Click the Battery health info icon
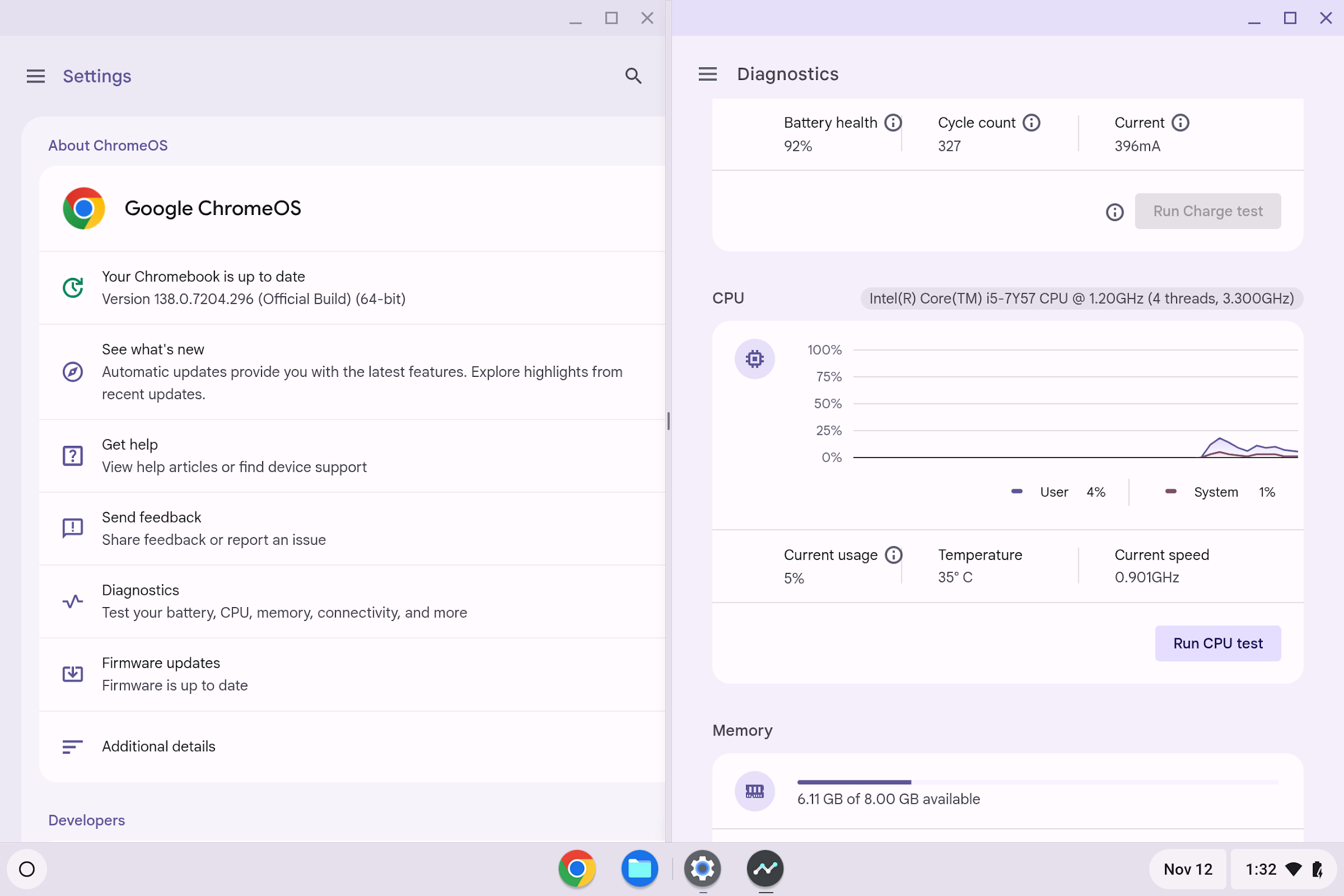This screenshot has width=1344, height=896. [893, 123]
